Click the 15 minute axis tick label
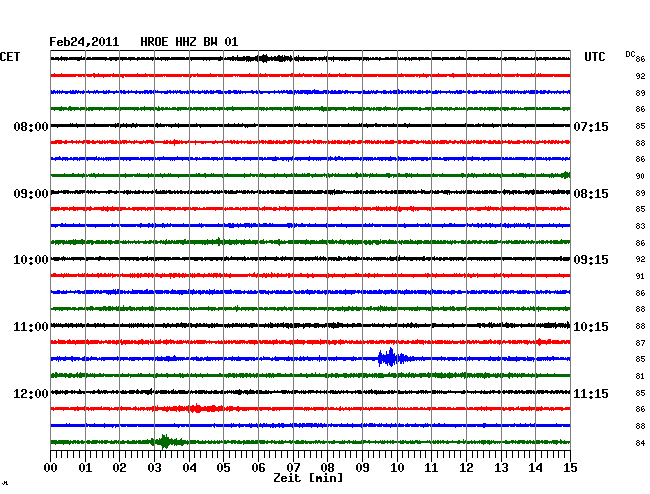 tap(570, 468)
